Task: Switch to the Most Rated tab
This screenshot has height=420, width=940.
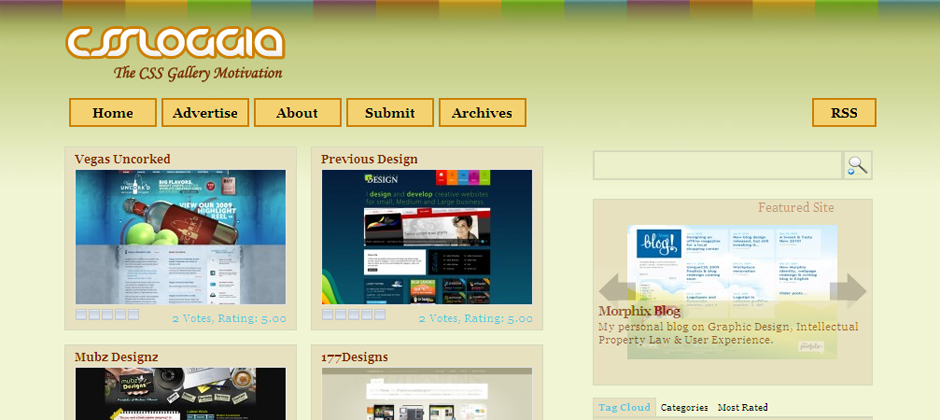Action: 743,407
